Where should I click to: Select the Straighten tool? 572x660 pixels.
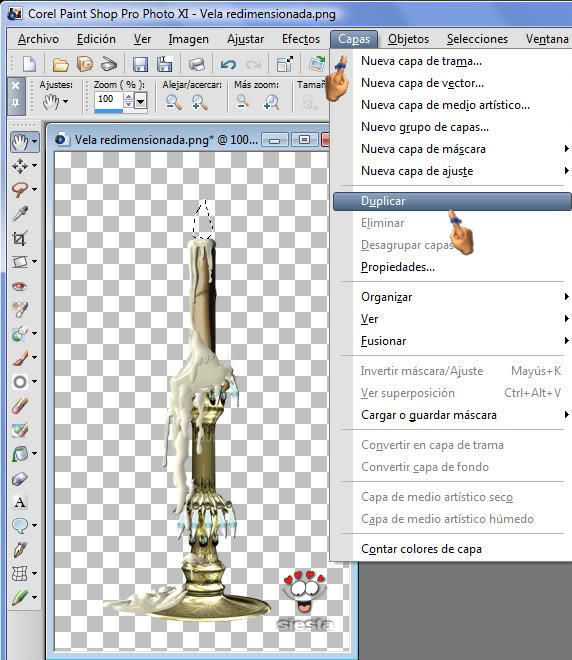20,262
